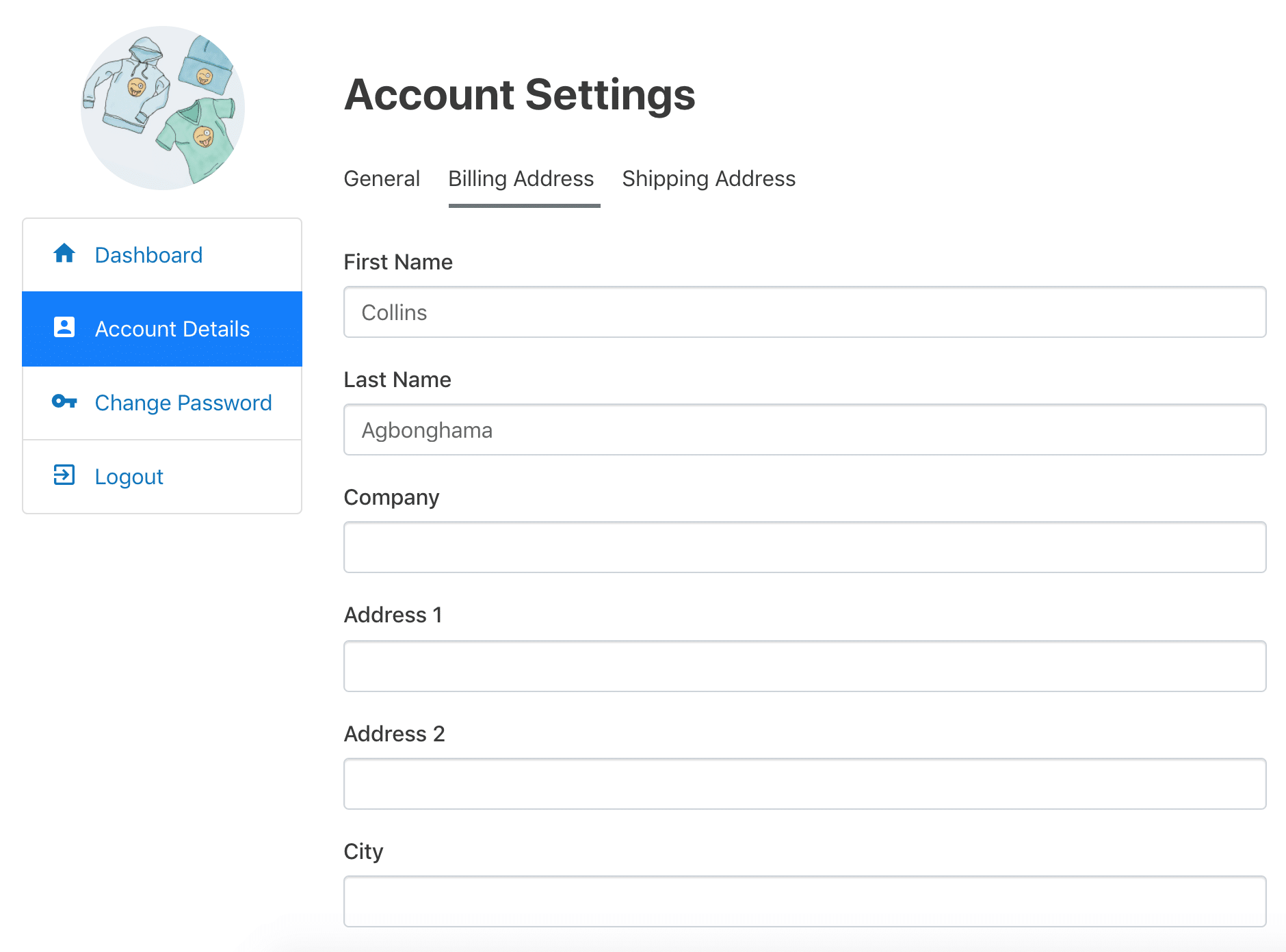Select the Billing Address tab
Screen dimensions: 1286x952
(521, 179)
